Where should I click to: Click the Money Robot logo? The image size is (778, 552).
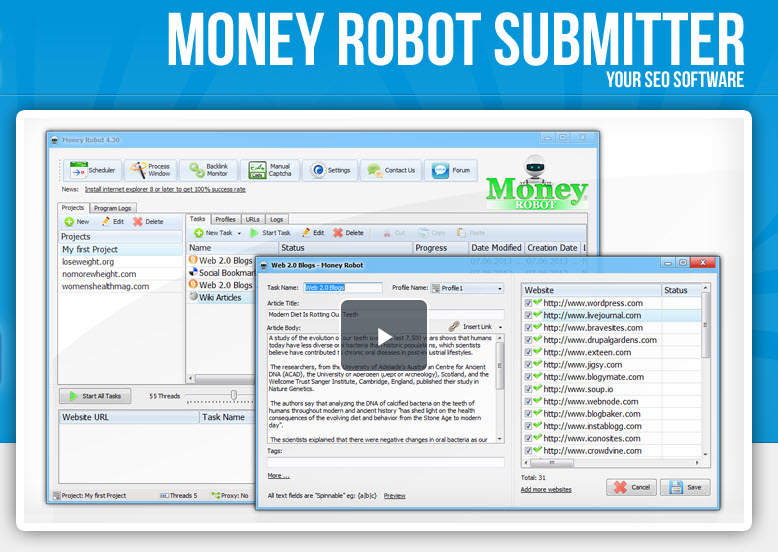[536, 184]
